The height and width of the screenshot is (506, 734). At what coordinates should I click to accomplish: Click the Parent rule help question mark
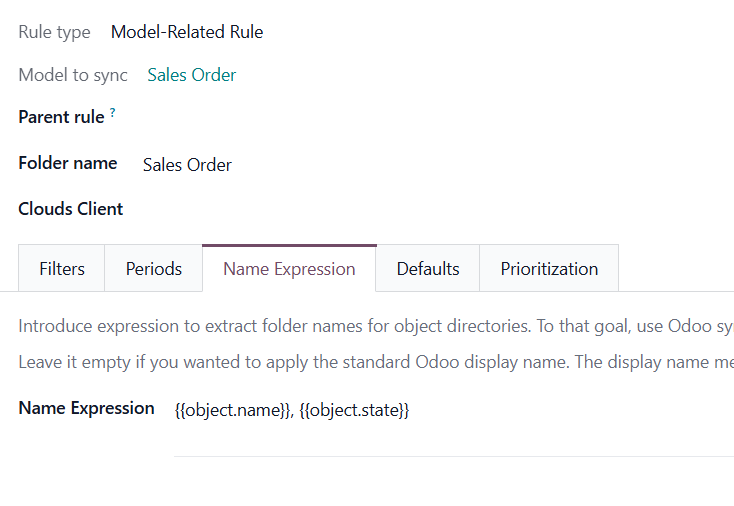point(113,114)
